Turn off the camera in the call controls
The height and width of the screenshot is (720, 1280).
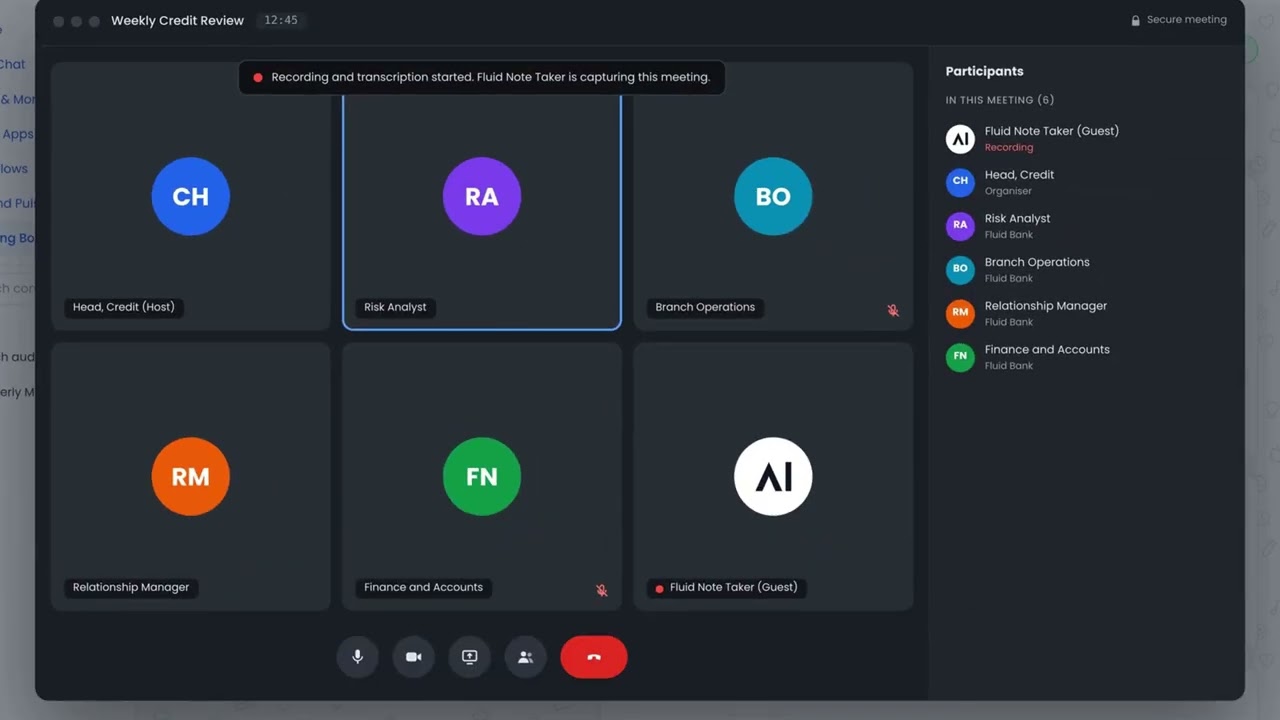point(413,657)
